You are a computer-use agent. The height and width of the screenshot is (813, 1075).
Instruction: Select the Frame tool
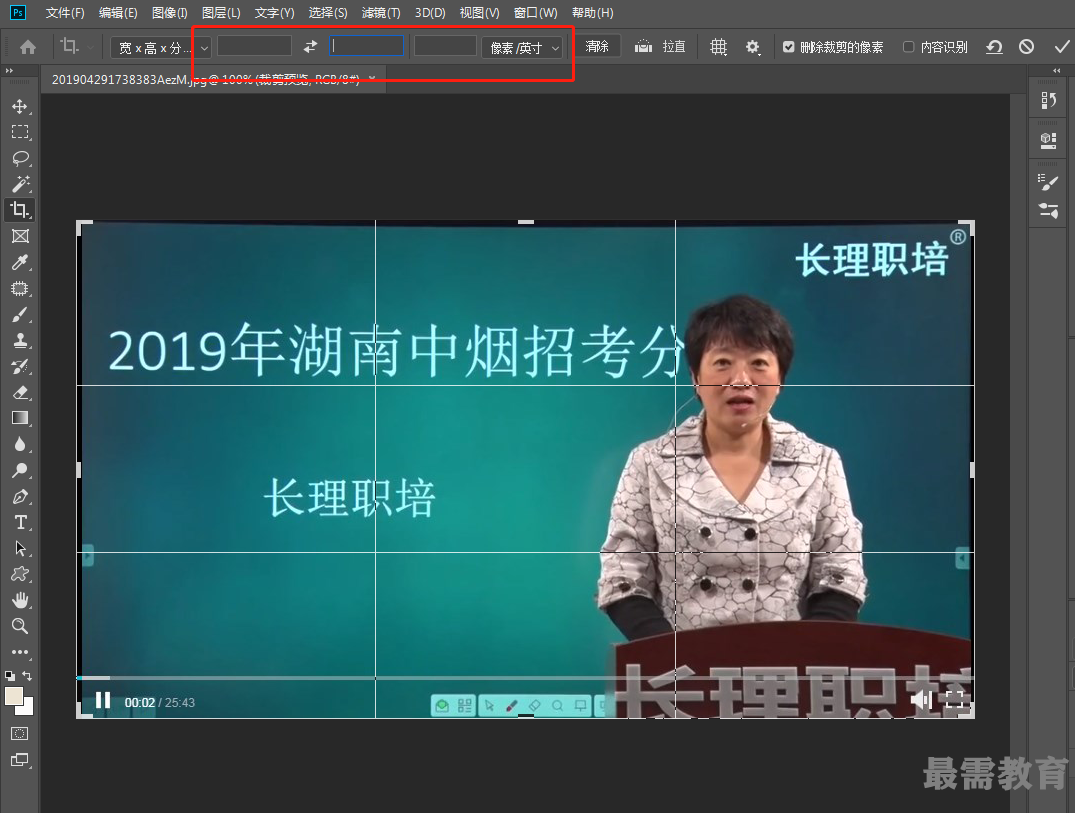point(20,236)
